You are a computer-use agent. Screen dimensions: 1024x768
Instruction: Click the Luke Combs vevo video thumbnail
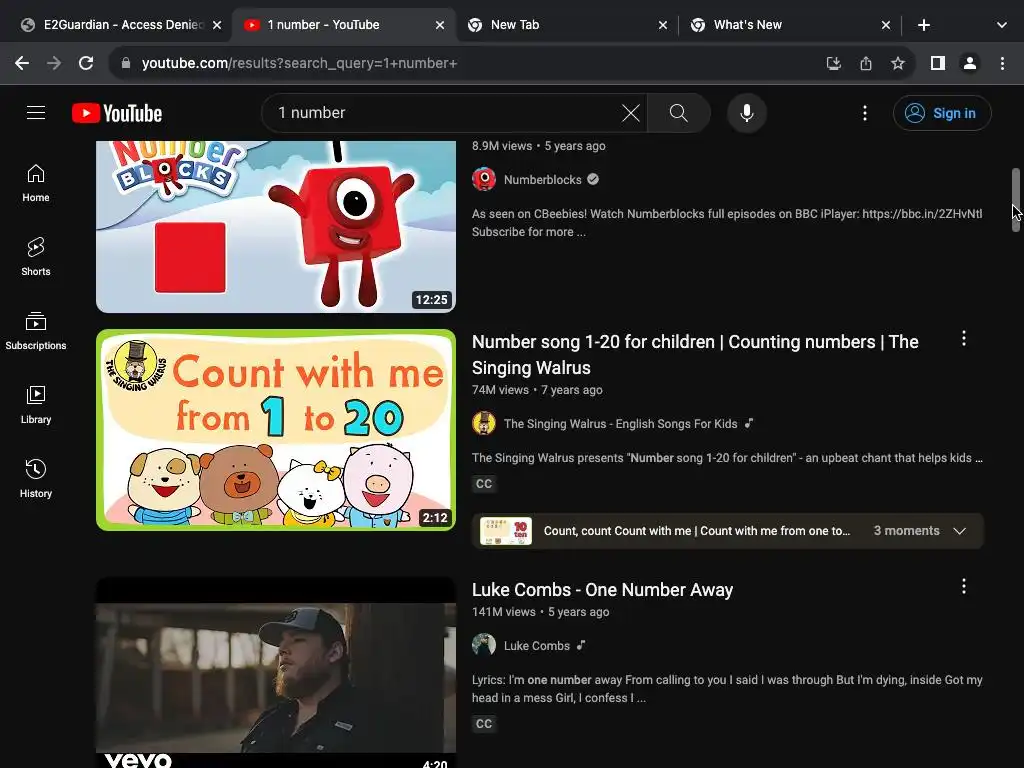(x=276, y=673)
